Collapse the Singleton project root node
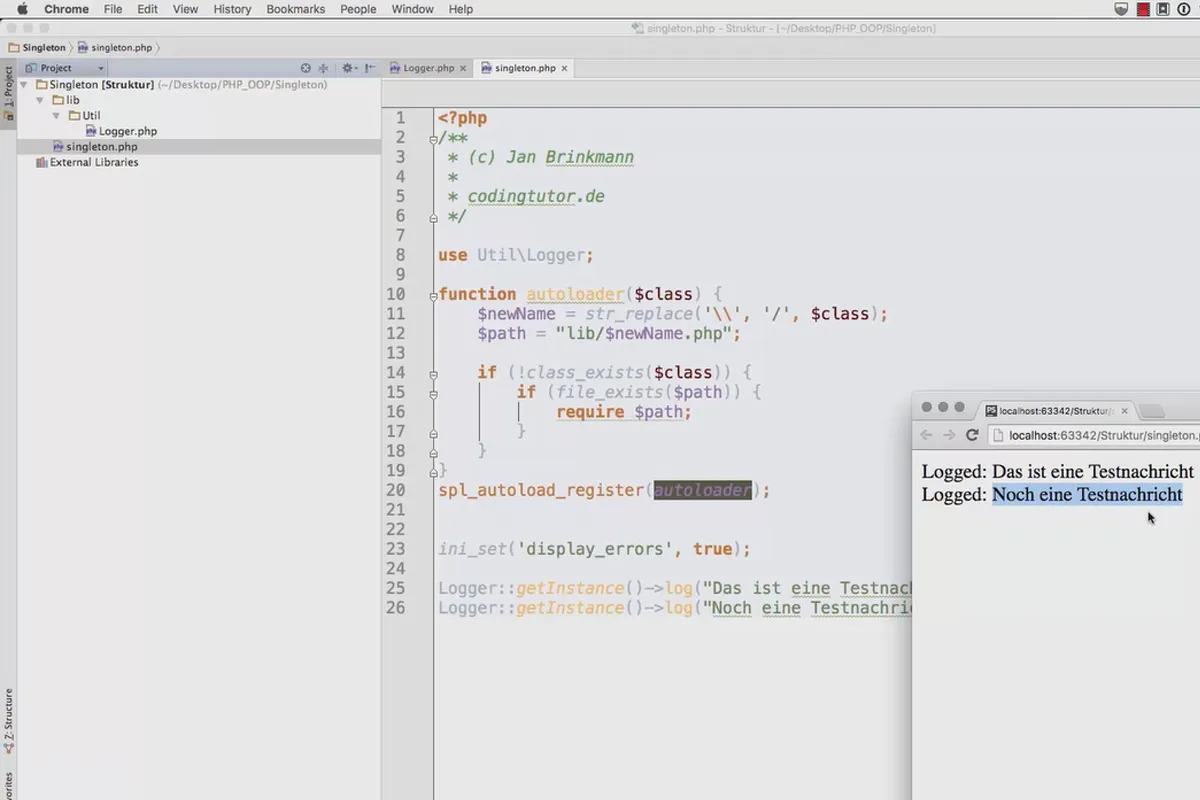 [24, 85]
